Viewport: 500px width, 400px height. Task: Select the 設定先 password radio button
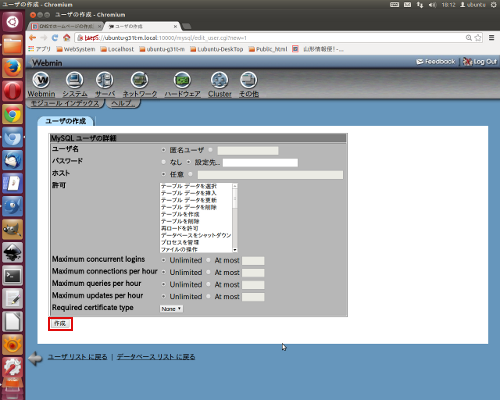(x=189, y=162)
